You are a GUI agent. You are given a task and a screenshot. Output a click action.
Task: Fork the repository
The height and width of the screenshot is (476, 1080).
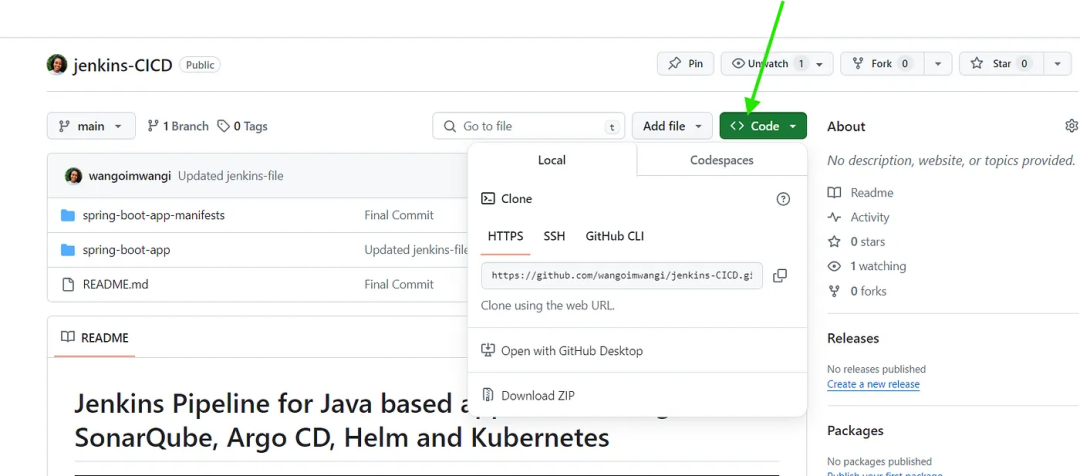point(882,63)
